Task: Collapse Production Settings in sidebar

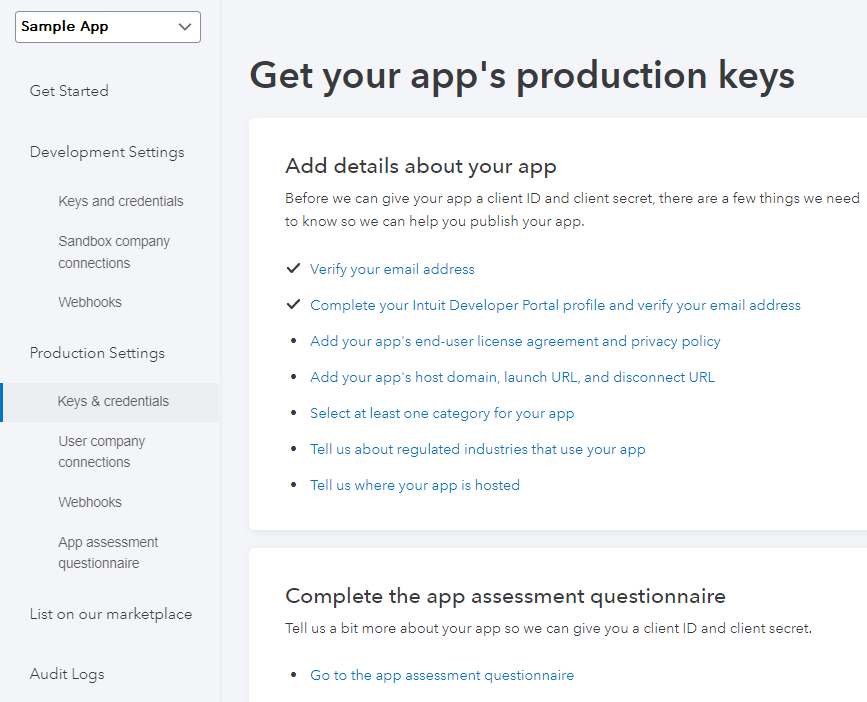Action: coord(97,353)
